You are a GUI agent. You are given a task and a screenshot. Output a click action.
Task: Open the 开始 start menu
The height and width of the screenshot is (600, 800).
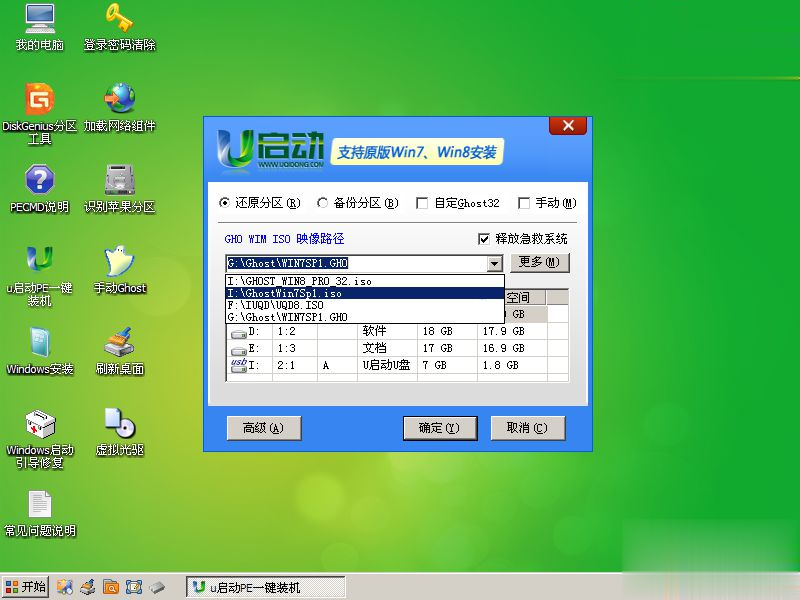click(x=26, y=587)
